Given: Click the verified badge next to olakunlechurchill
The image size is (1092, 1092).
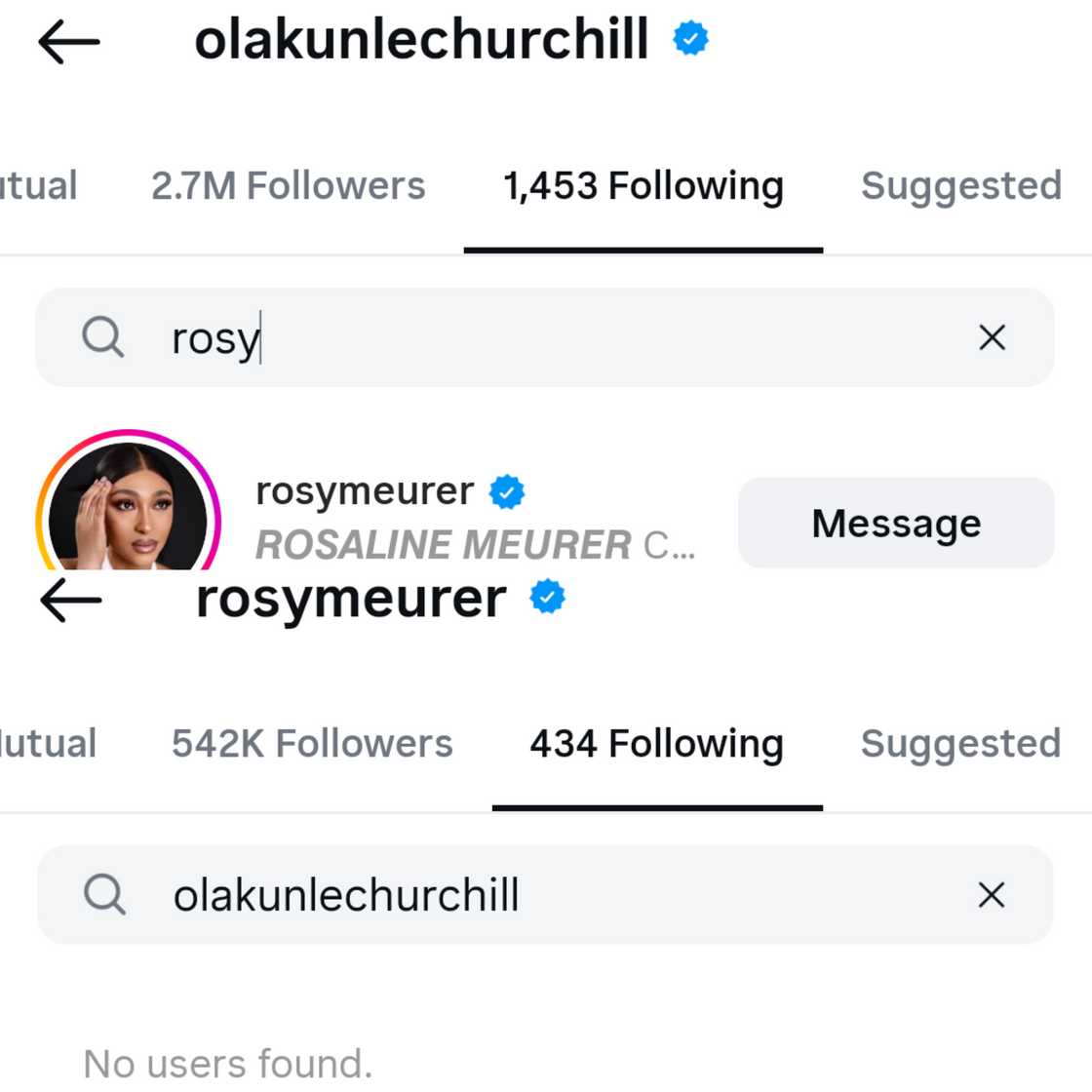Looking at the screenshot, I should (x=691, y=39).
